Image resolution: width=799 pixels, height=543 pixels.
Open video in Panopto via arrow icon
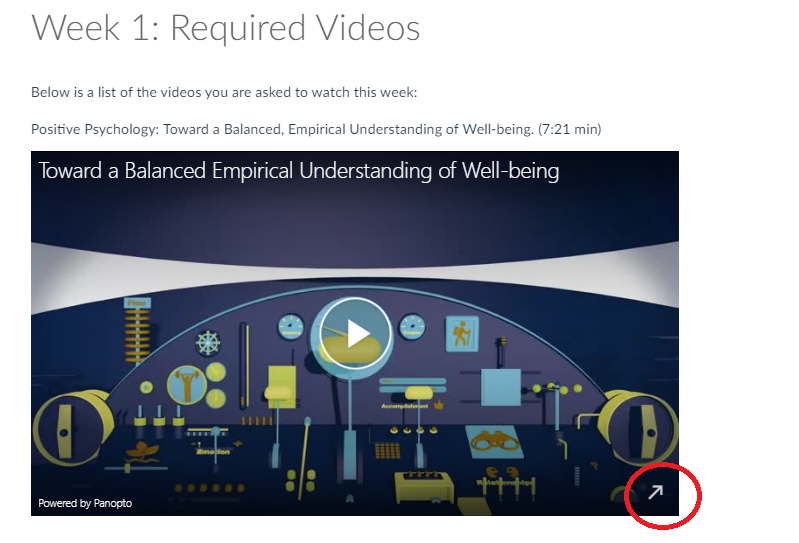click(x=655, y=492)
